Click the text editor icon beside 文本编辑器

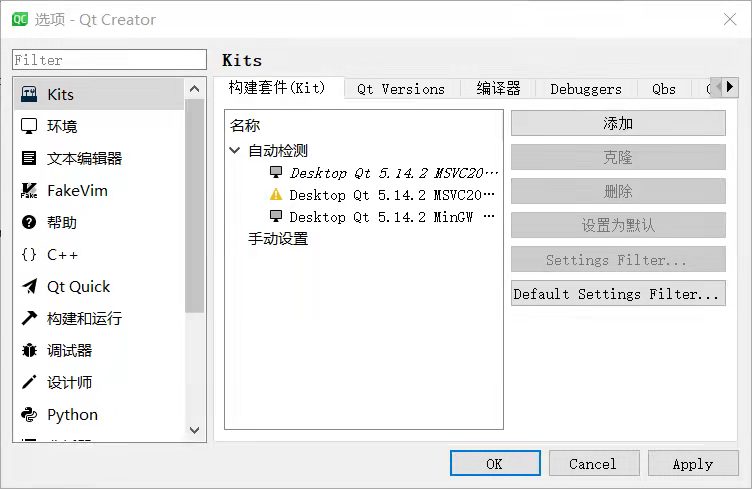pyautogui.click(x=29, y=158)
